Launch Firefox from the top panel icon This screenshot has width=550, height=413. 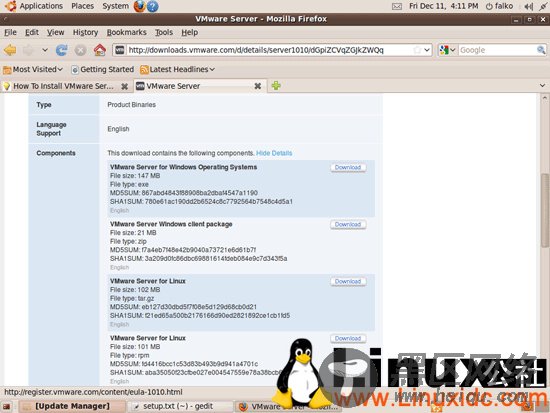(139, 6)
